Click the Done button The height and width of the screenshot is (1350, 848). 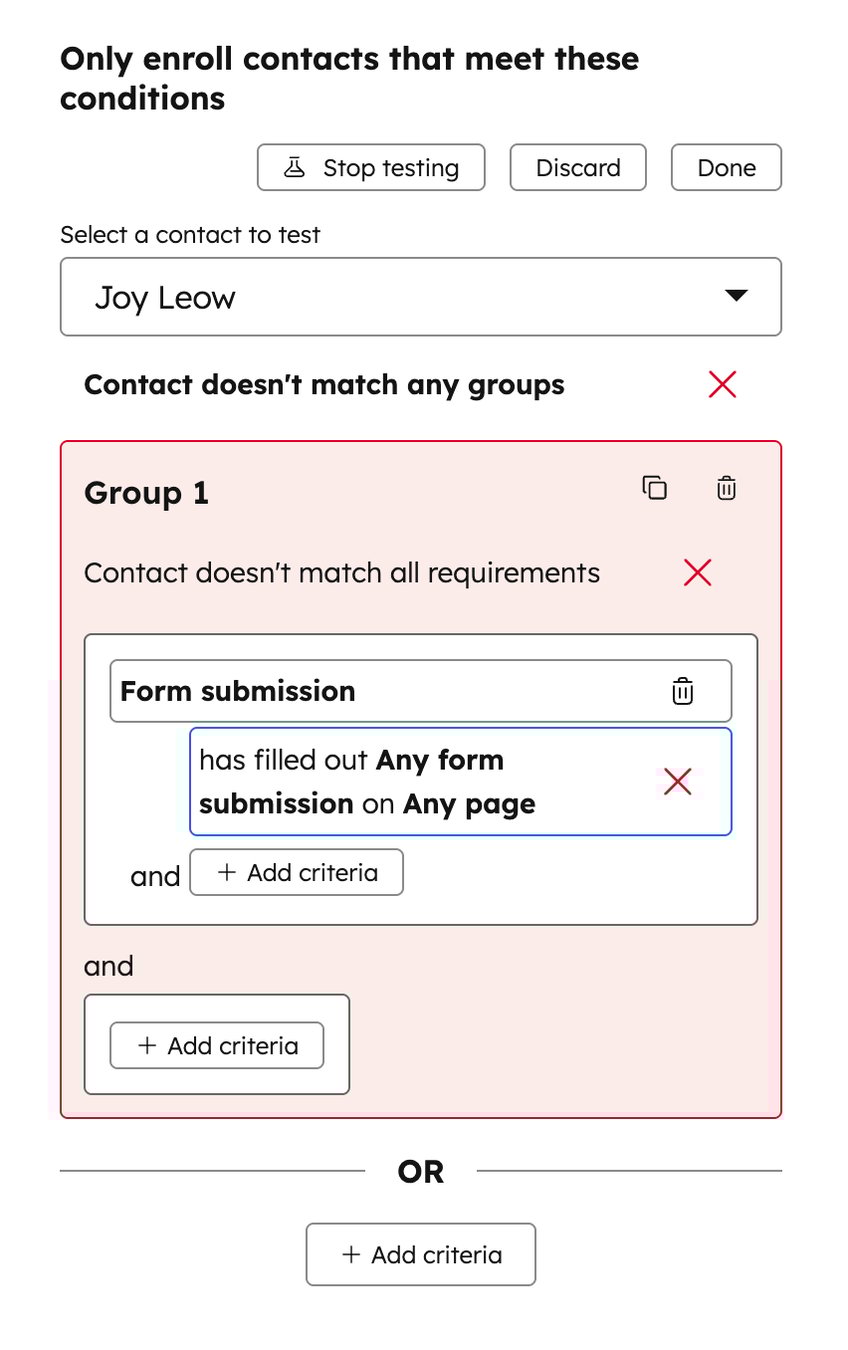coord(726,167)
